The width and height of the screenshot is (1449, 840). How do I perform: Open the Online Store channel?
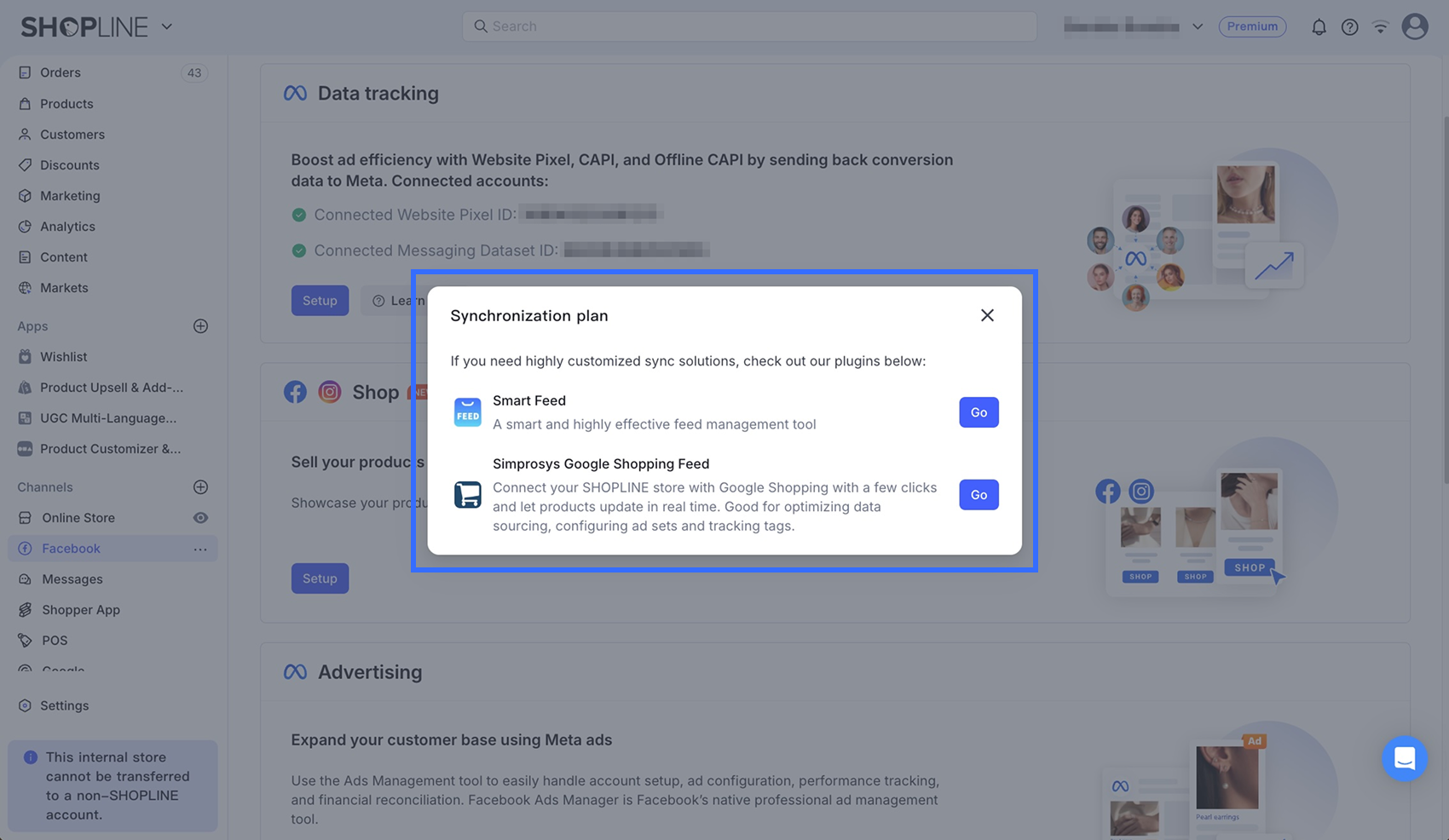[x=78, y=517]
